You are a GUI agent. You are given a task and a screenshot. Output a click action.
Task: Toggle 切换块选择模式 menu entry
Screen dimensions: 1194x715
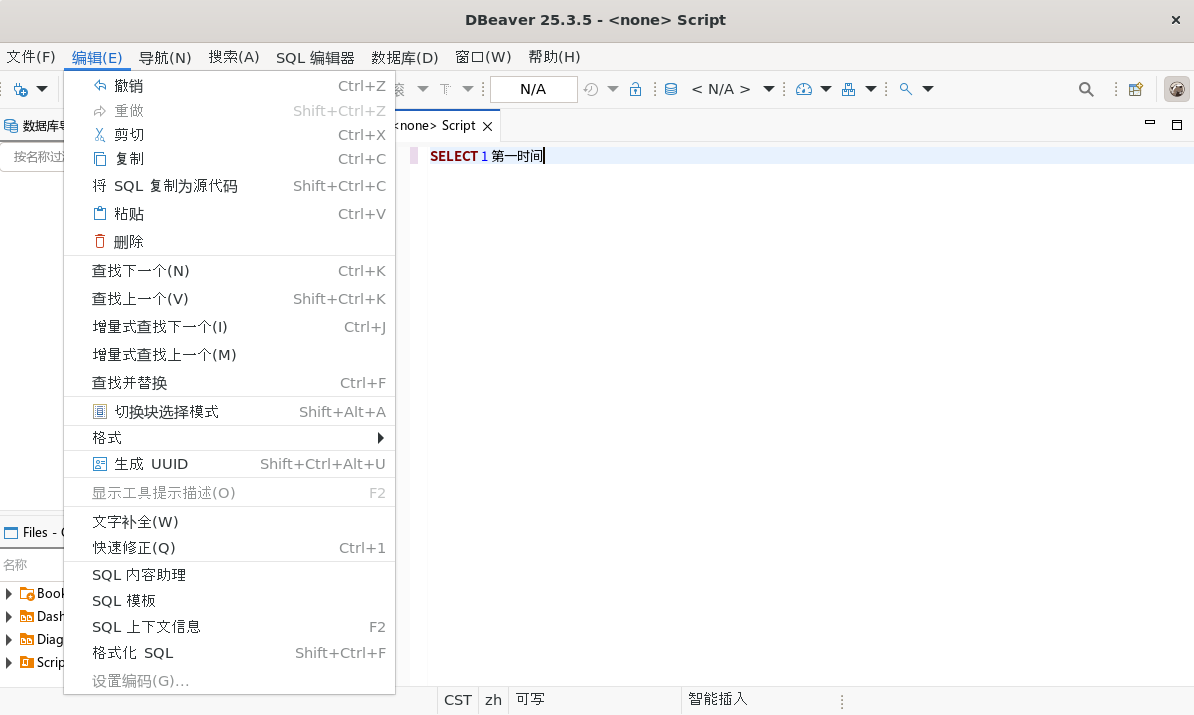[x=229, y=412]
